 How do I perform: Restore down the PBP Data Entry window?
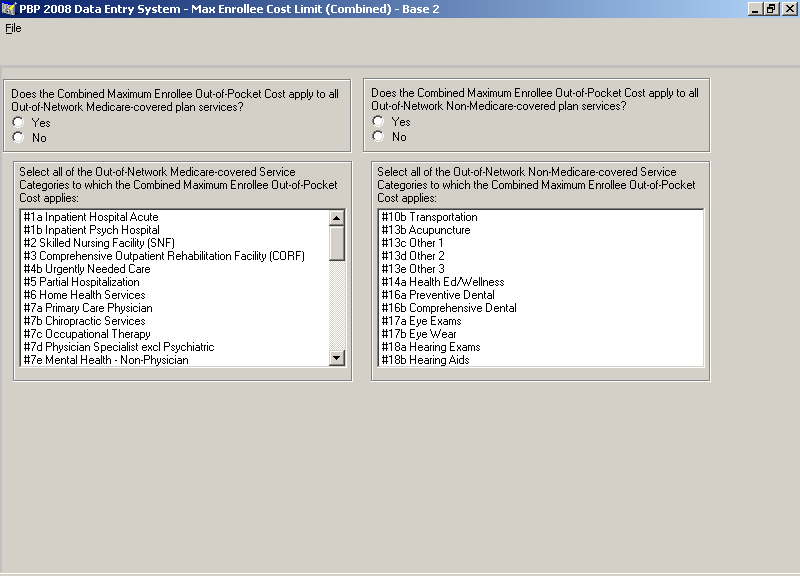pyautogui.click(x=771, y=9)
